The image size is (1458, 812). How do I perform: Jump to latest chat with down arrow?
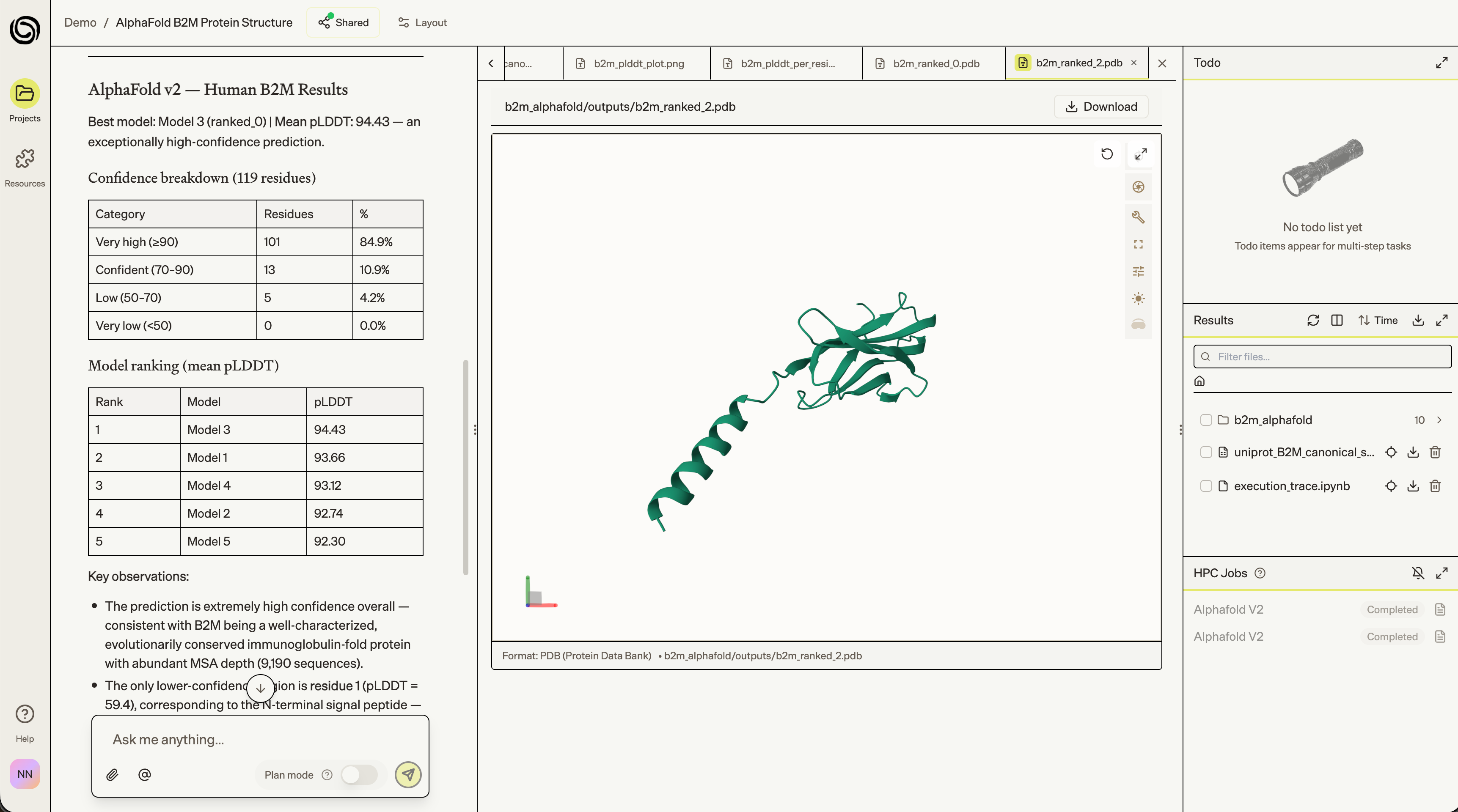point(260,688)
